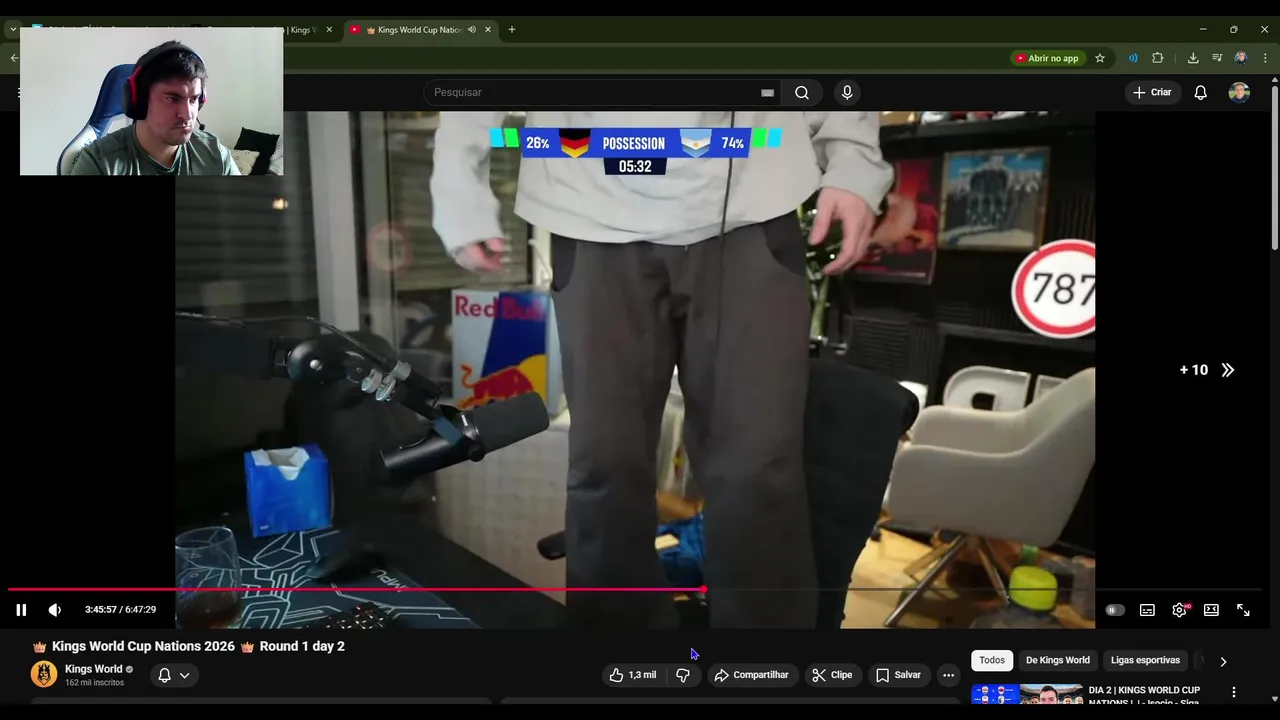Click Abrir no app button
This screenshot has width=1280, height=720.
[x=1047, y=58]
